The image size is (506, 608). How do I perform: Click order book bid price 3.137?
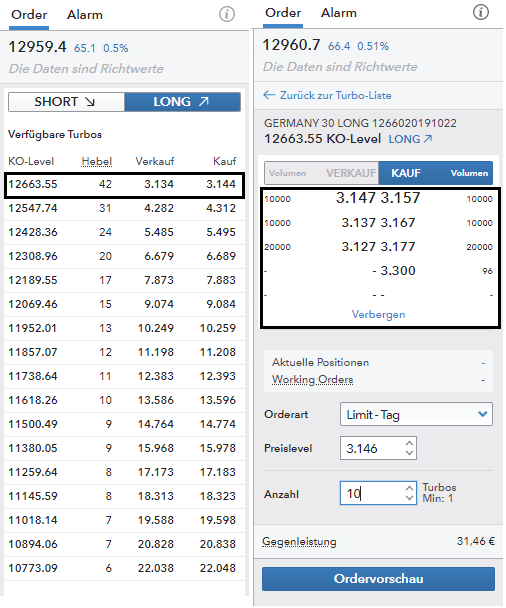pyautogui.click(x=359, y=223)
